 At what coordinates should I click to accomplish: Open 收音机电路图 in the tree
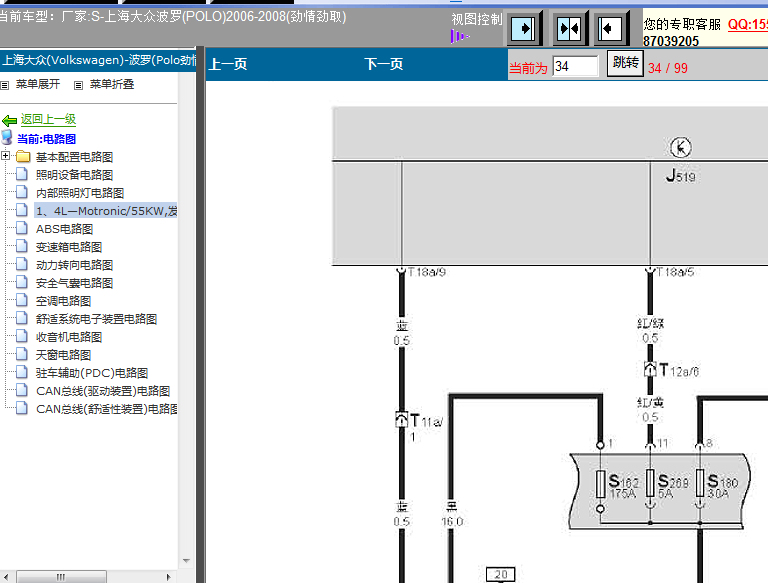pos(69,337)
